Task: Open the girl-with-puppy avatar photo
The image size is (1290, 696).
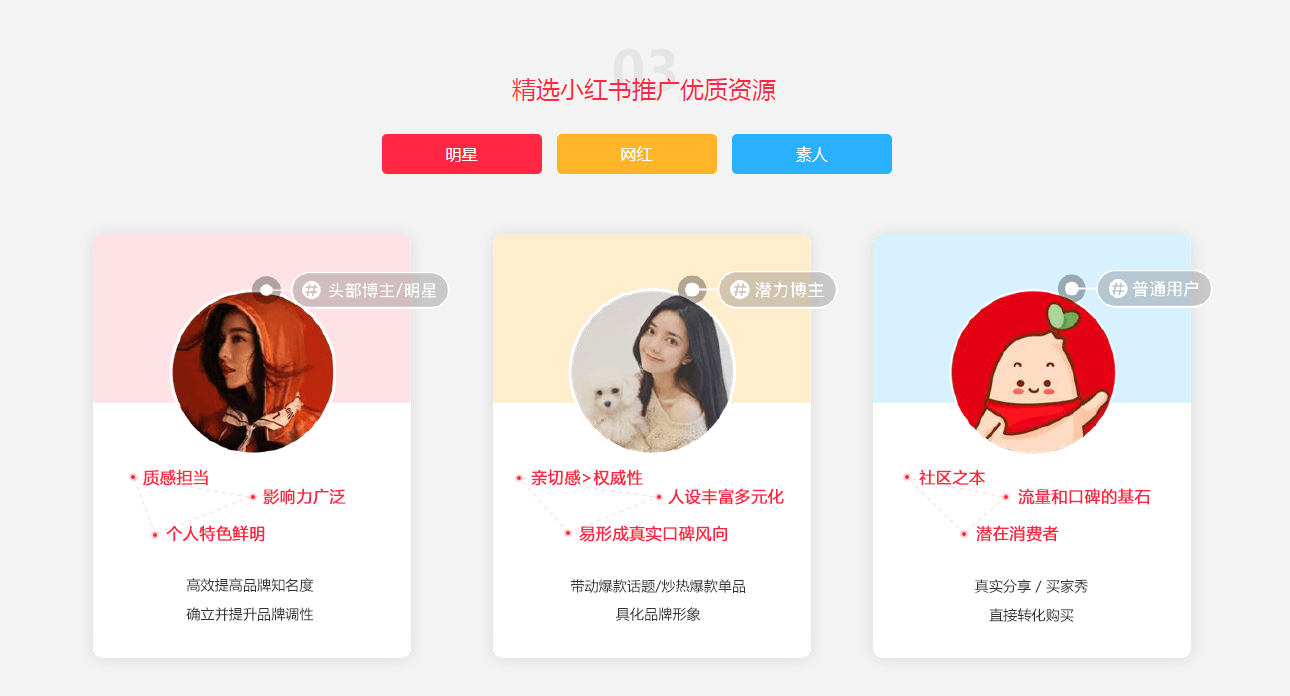Action: coord(652,372)
